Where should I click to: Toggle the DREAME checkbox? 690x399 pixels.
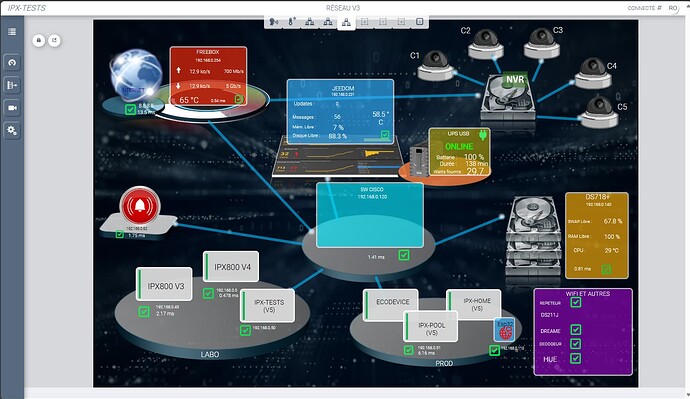pos(576,329)
